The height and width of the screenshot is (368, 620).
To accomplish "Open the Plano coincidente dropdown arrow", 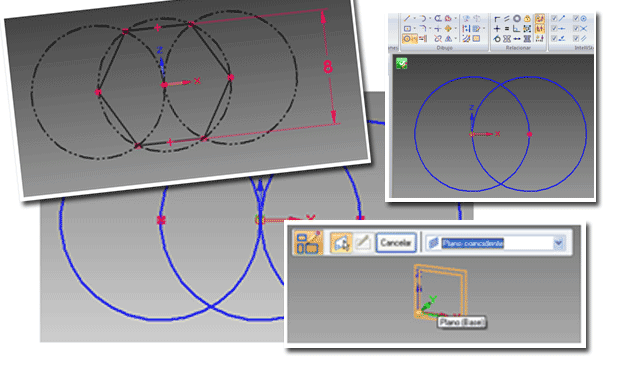I will [558, 243].
